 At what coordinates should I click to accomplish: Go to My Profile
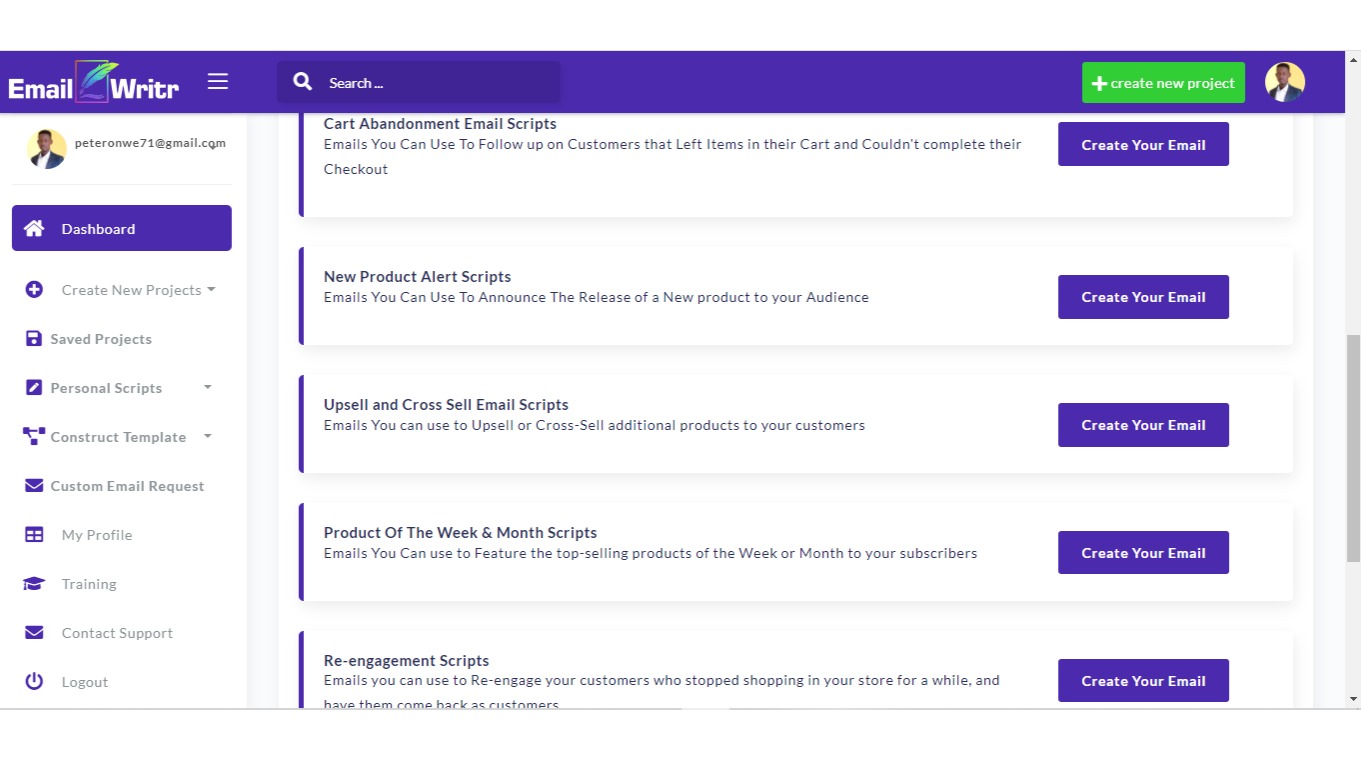point(97,535)
